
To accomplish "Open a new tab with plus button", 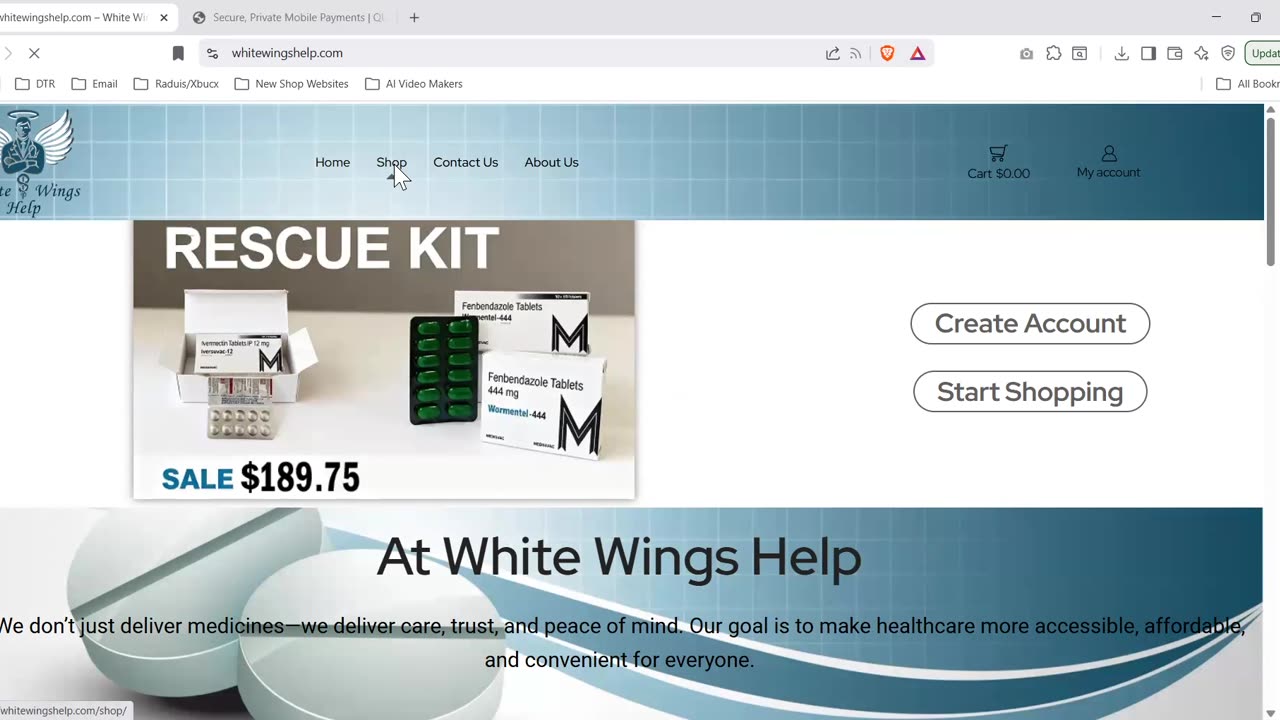I will [x=414, y=17].
